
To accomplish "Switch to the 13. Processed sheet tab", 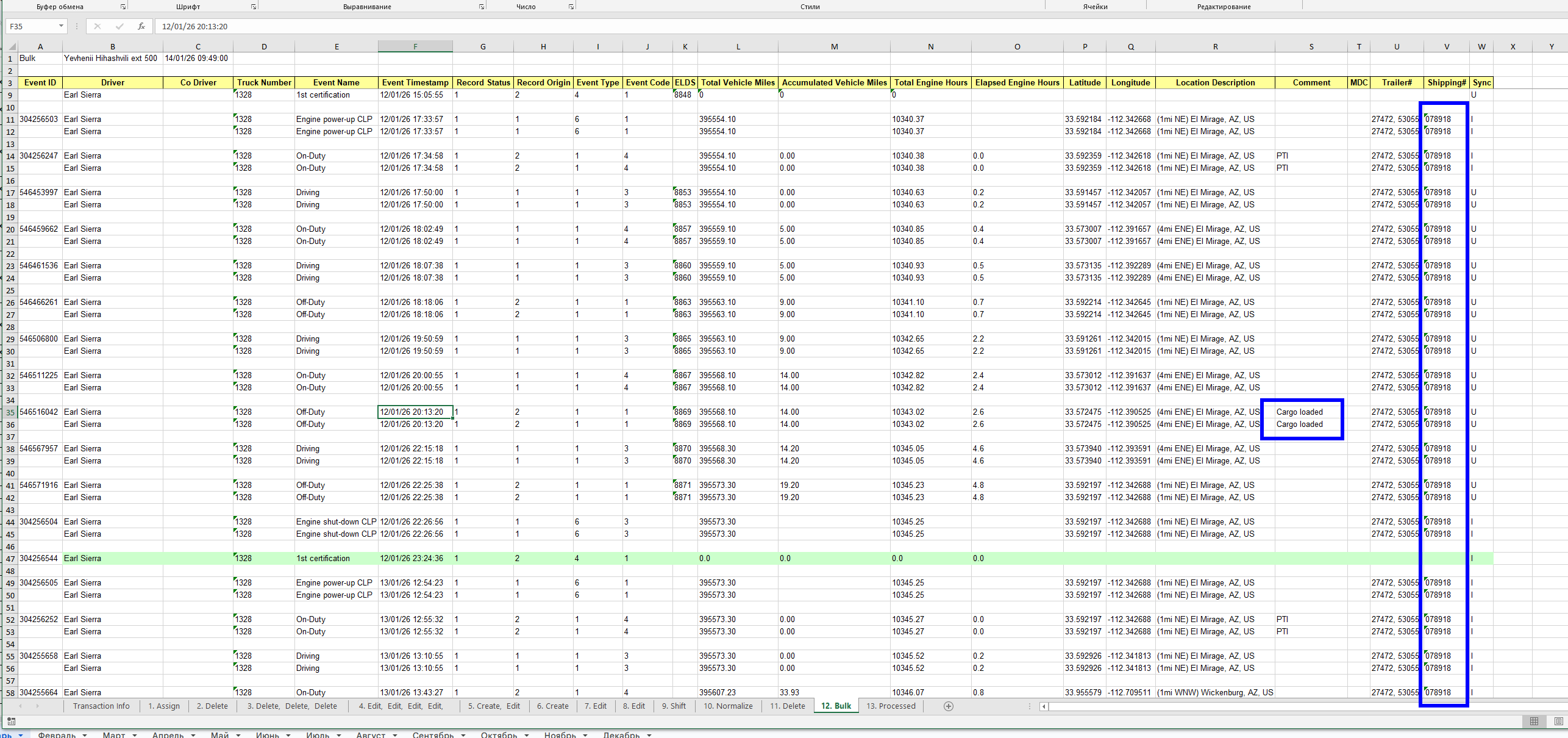I will click(891, 706).
